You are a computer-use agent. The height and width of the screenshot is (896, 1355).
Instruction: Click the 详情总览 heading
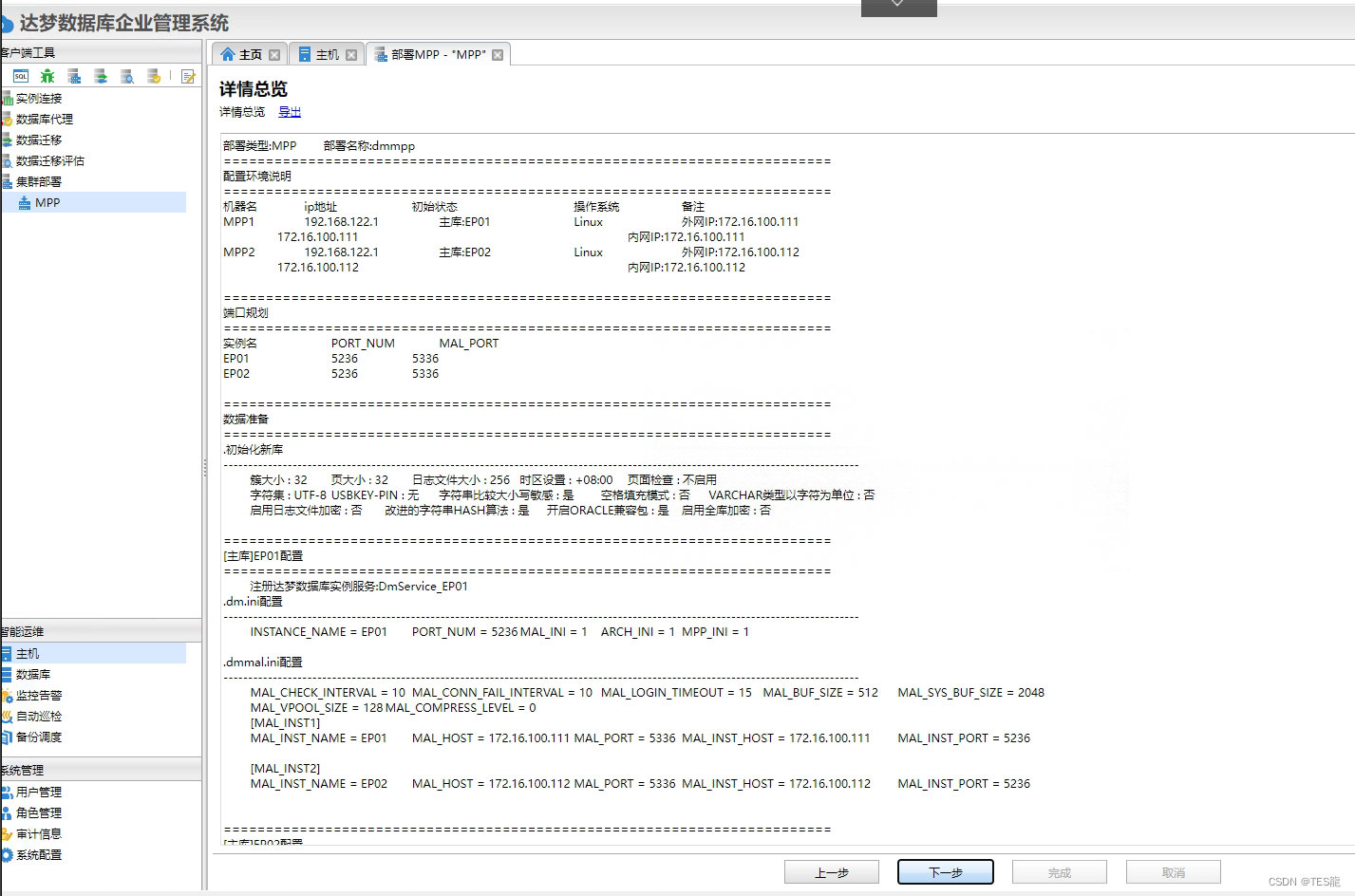click(254, 89)
